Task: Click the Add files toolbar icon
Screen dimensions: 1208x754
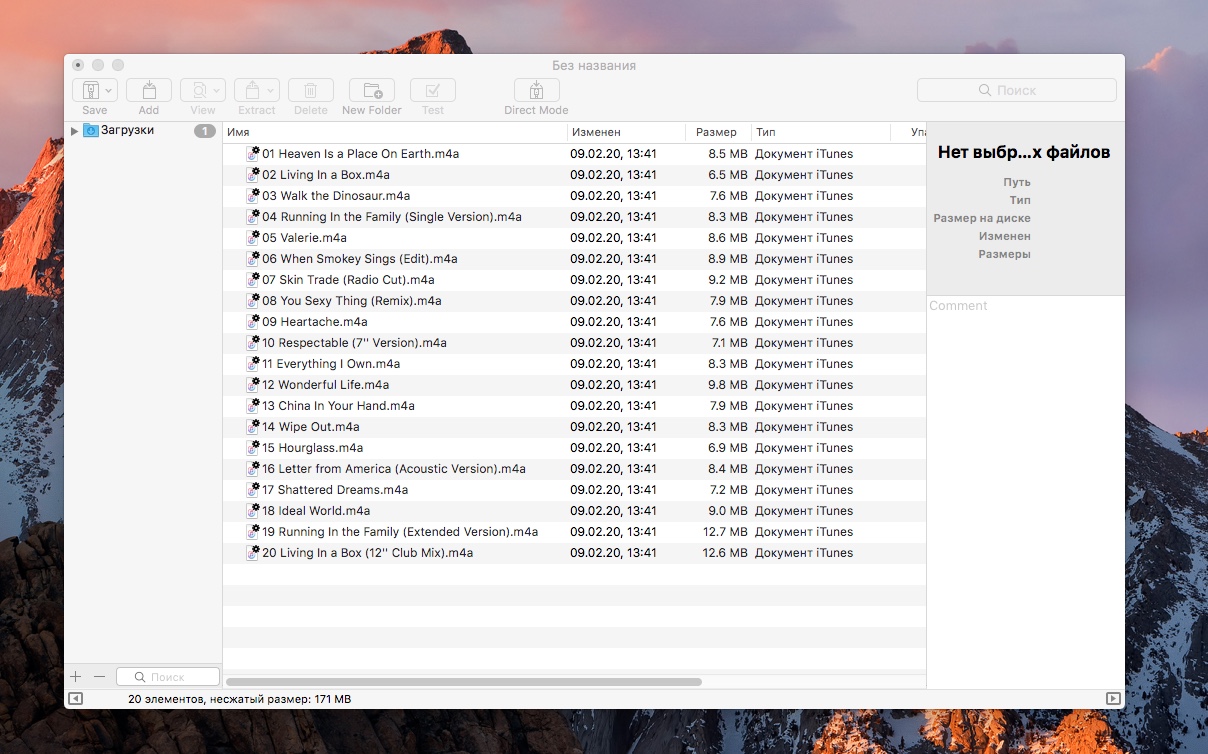Action: tap(149, 90)
